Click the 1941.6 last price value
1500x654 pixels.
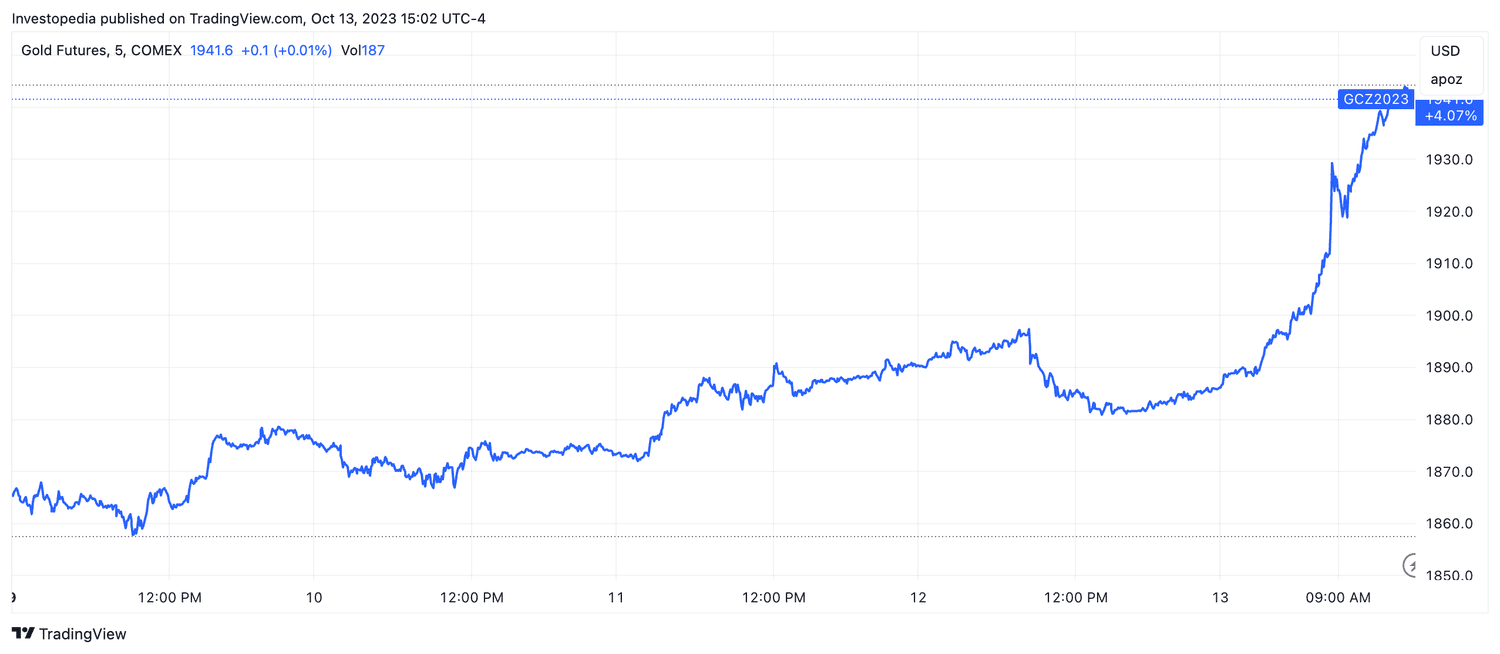(211, 50)
